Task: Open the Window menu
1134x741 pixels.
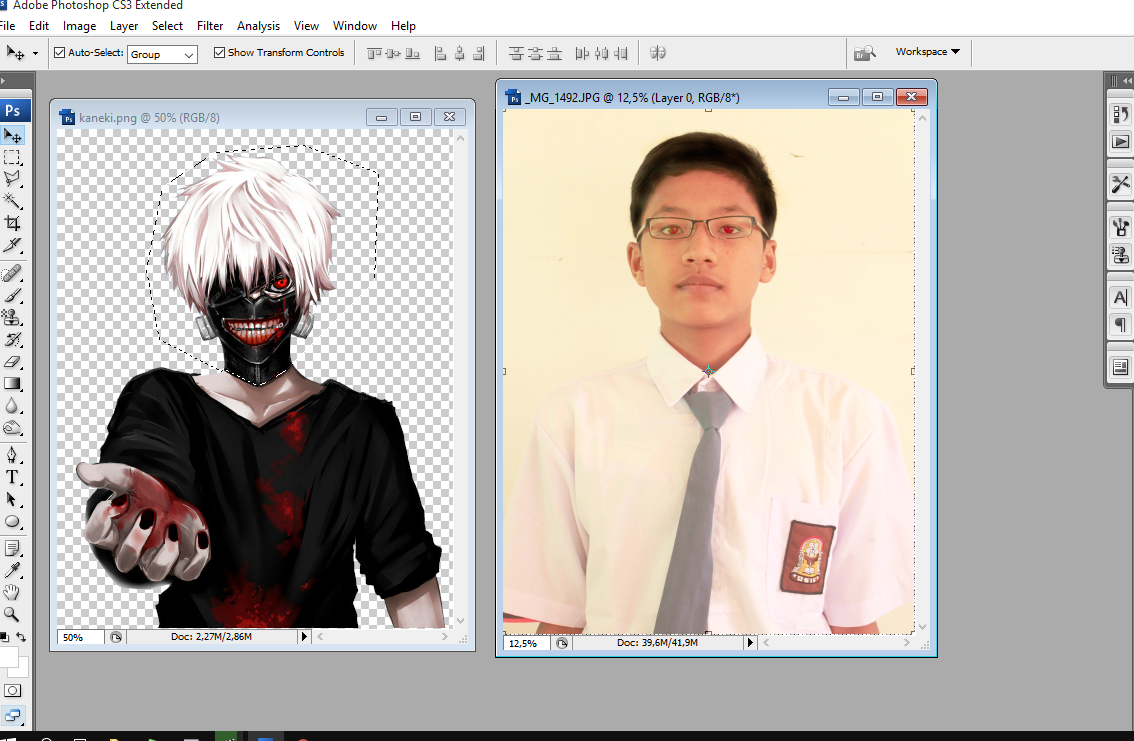Action: (x=354, y=25)
